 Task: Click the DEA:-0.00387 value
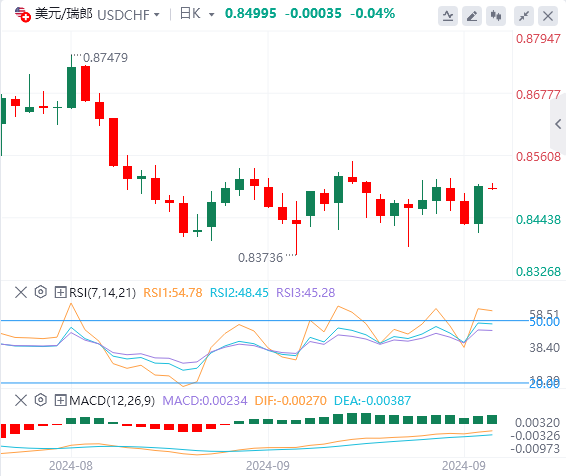coord(373,401)
